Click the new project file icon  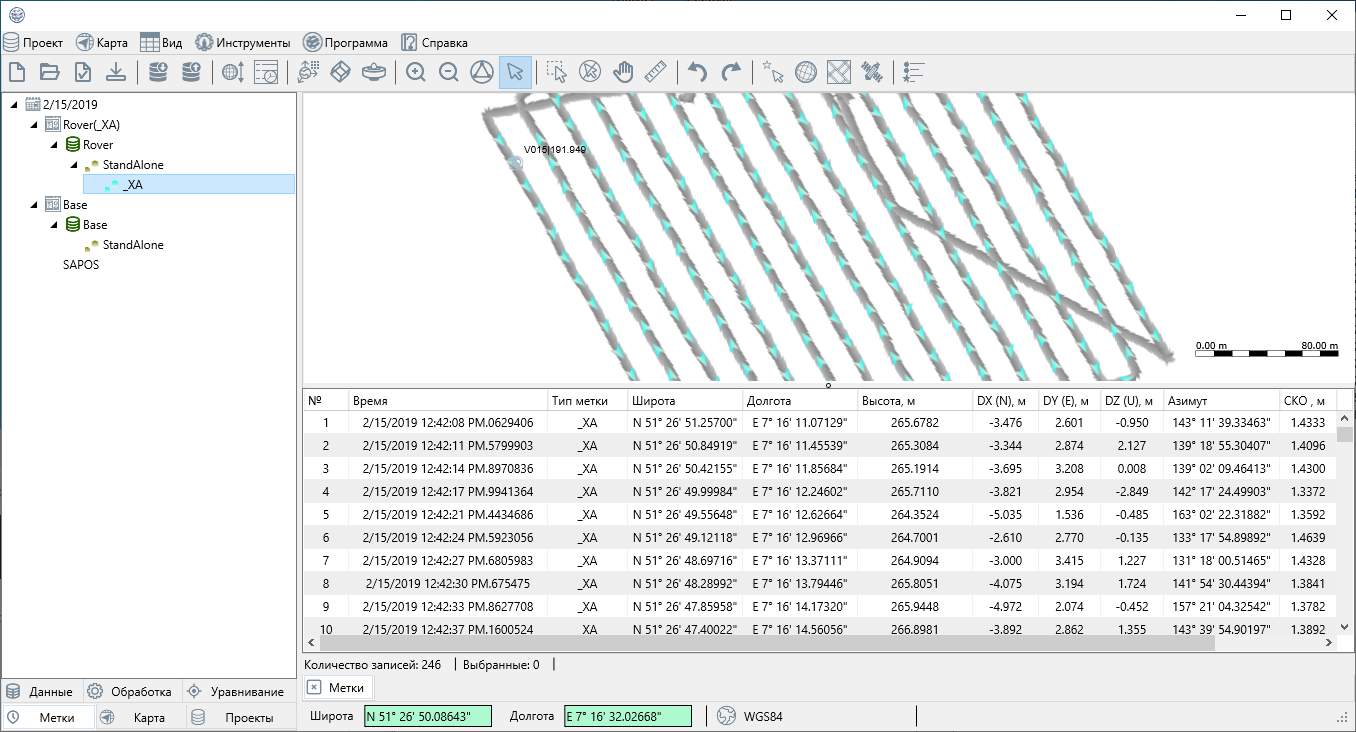pos(16,72)
